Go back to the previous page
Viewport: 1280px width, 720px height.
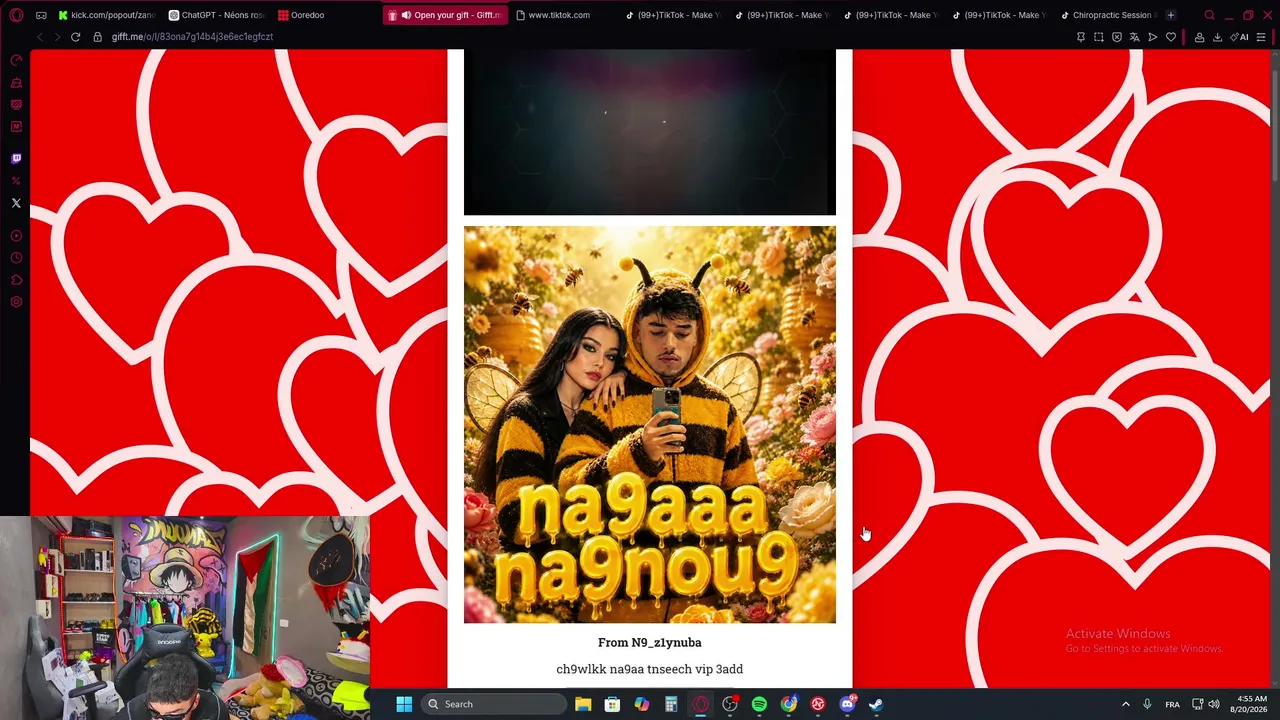[40, 37]
